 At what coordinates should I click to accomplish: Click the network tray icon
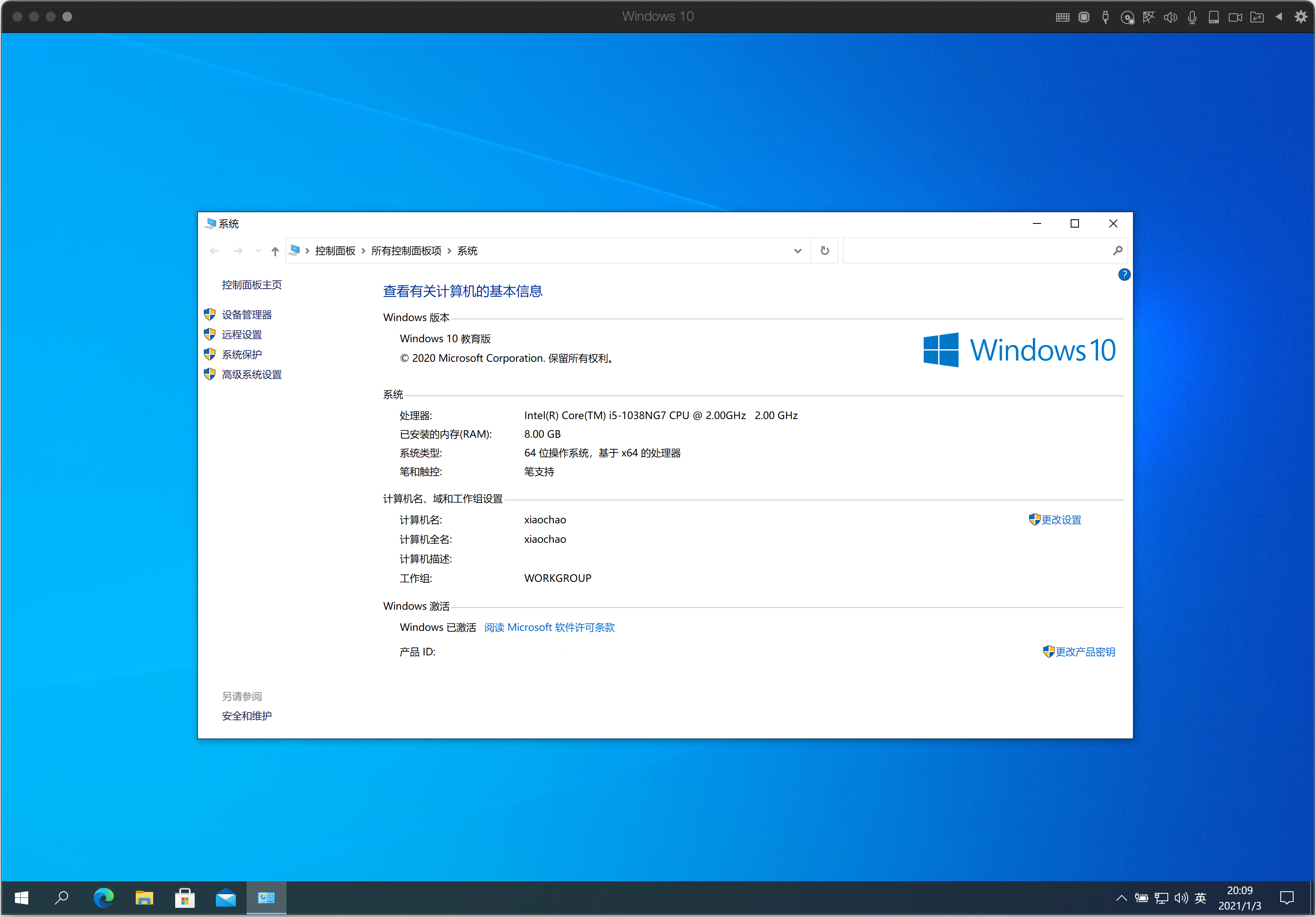point(1162,898)
